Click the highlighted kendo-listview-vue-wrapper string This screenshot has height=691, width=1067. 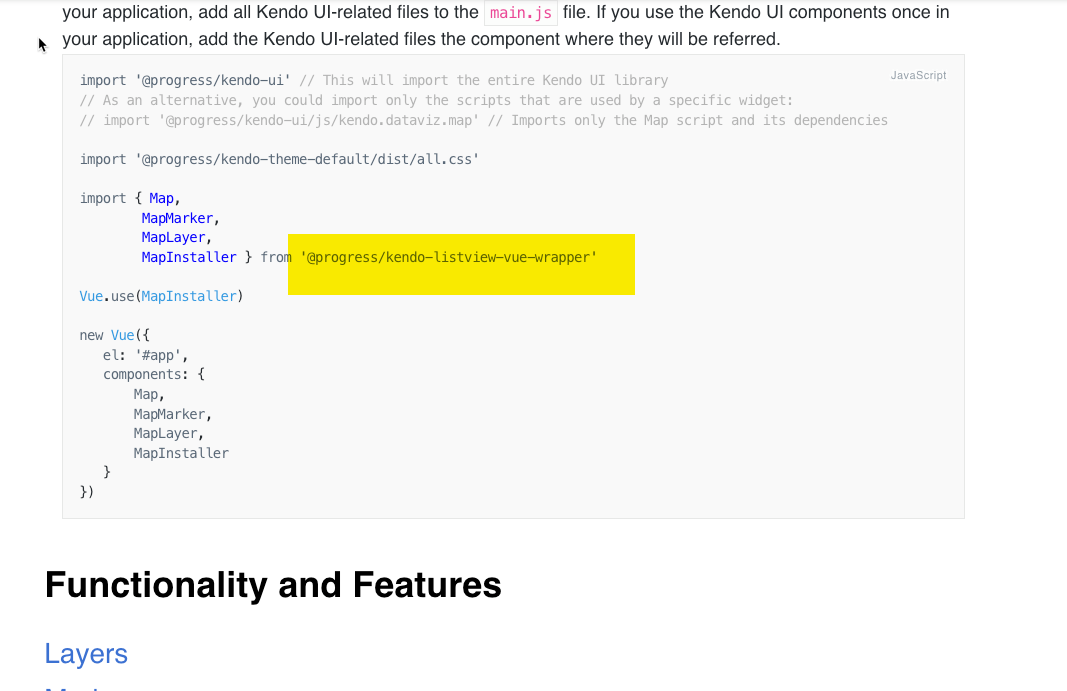[449, 258]
